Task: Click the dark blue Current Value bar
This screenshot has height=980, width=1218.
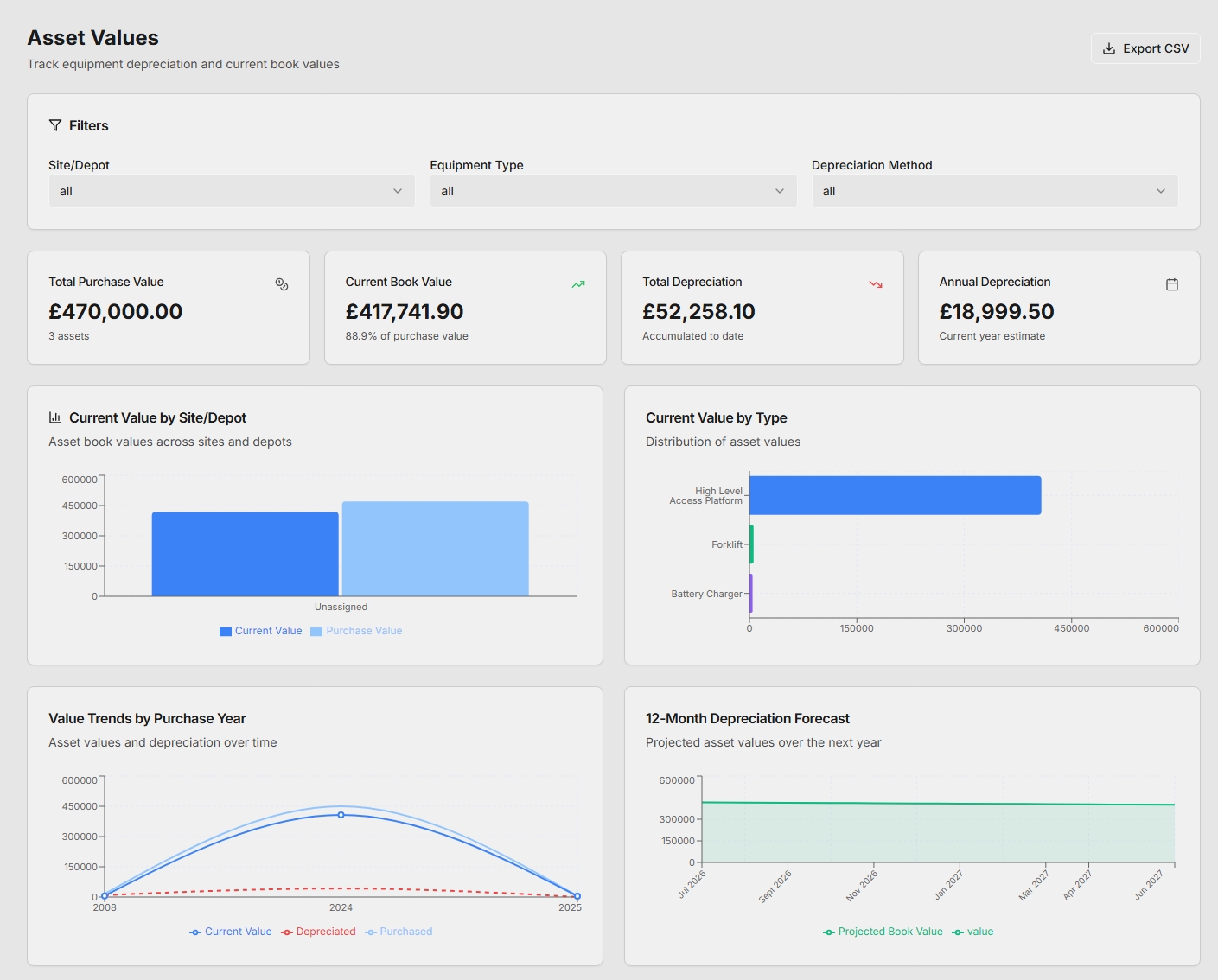Action: [x=245, y=554]
